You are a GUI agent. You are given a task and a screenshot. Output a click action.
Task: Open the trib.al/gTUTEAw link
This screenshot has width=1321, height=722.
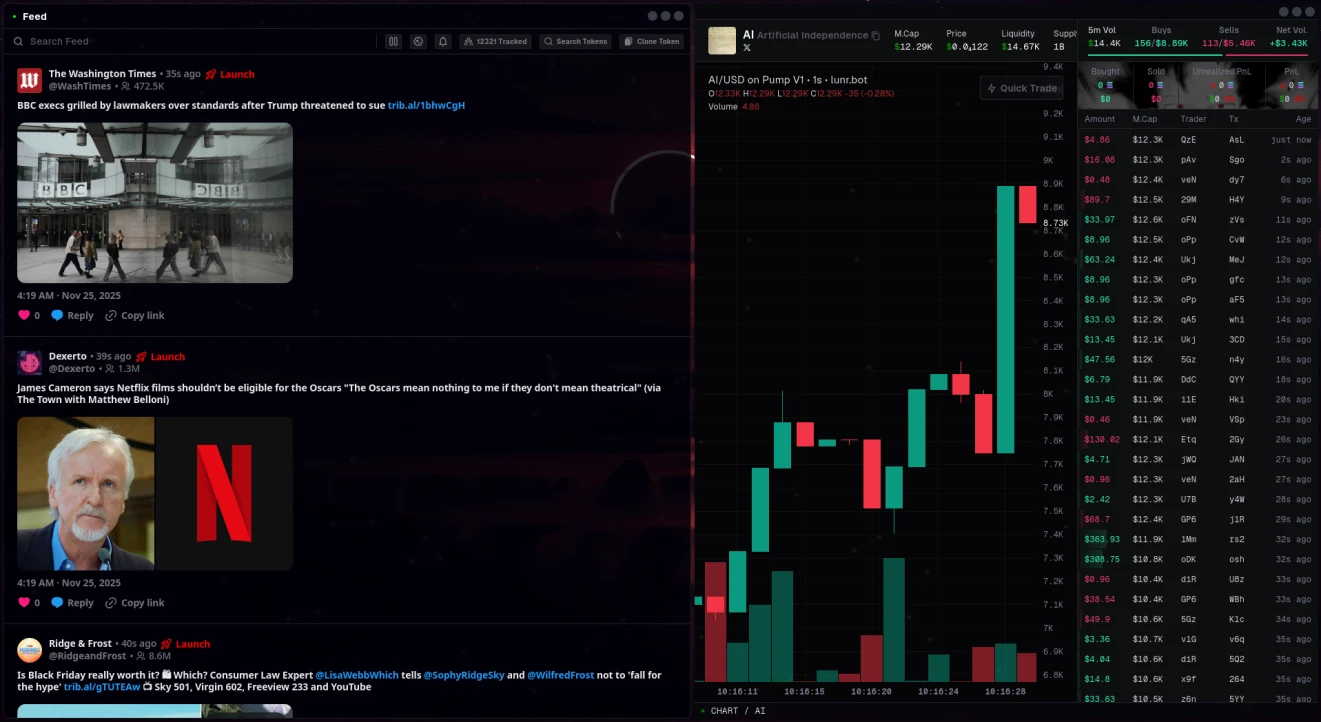pyautogui.click(x=102, y=687)
